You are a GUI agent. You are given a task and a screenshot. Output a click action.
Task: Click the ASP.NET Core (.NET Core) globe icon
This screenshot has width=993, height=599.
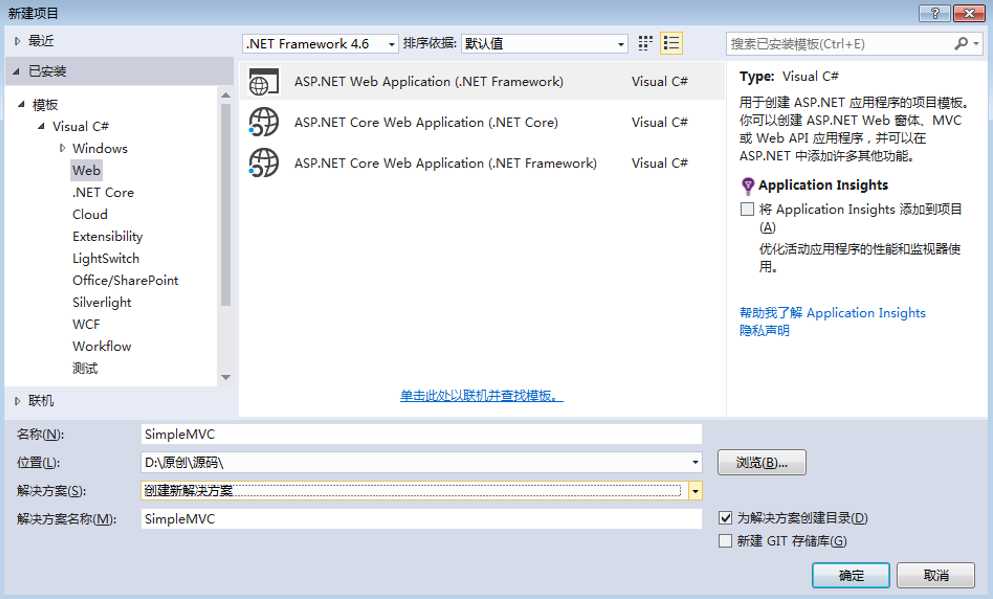(263, 122)
